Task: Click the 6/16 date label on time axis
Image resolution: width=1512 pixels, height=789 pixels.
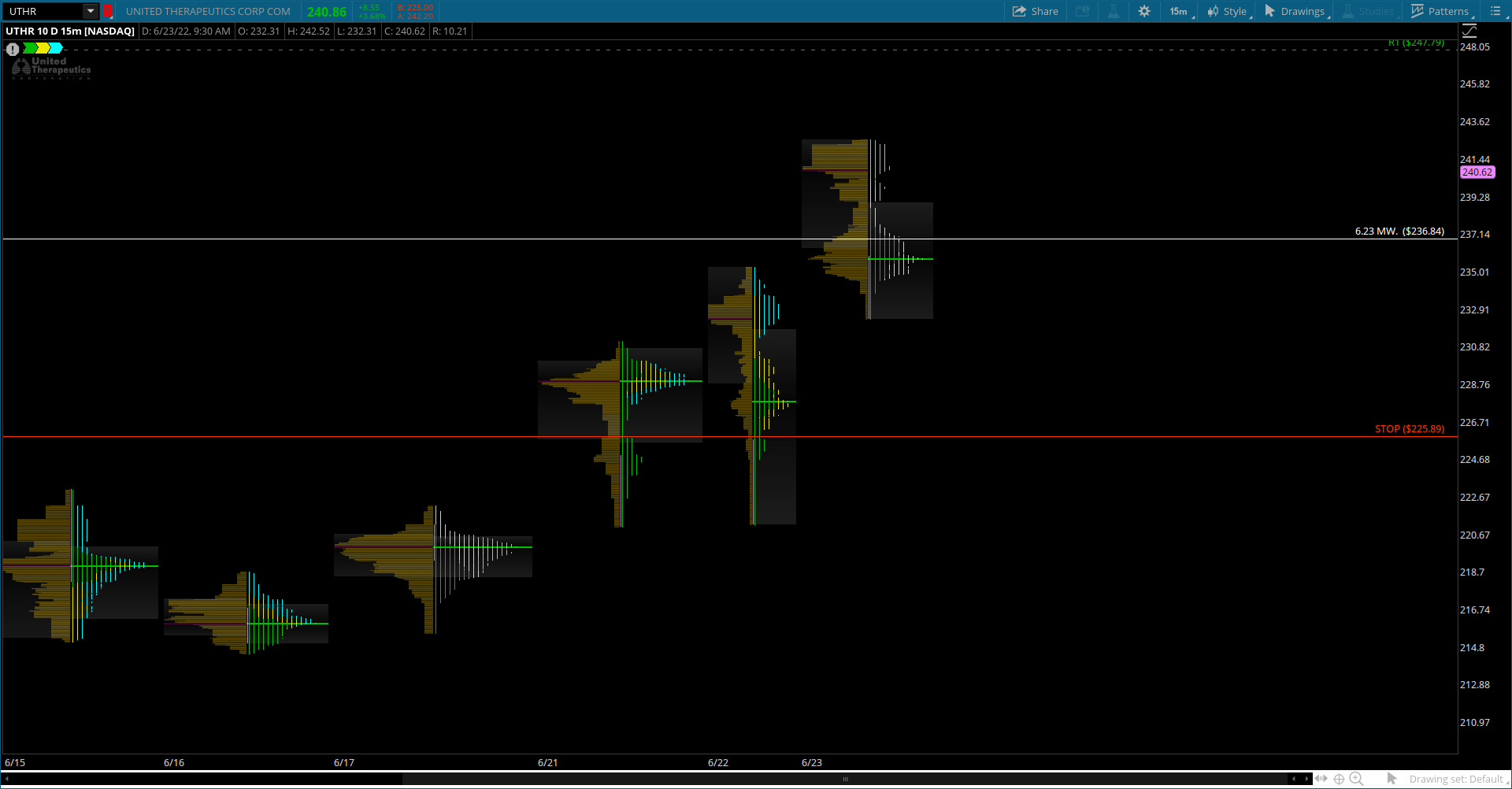Action: [174, 762]
